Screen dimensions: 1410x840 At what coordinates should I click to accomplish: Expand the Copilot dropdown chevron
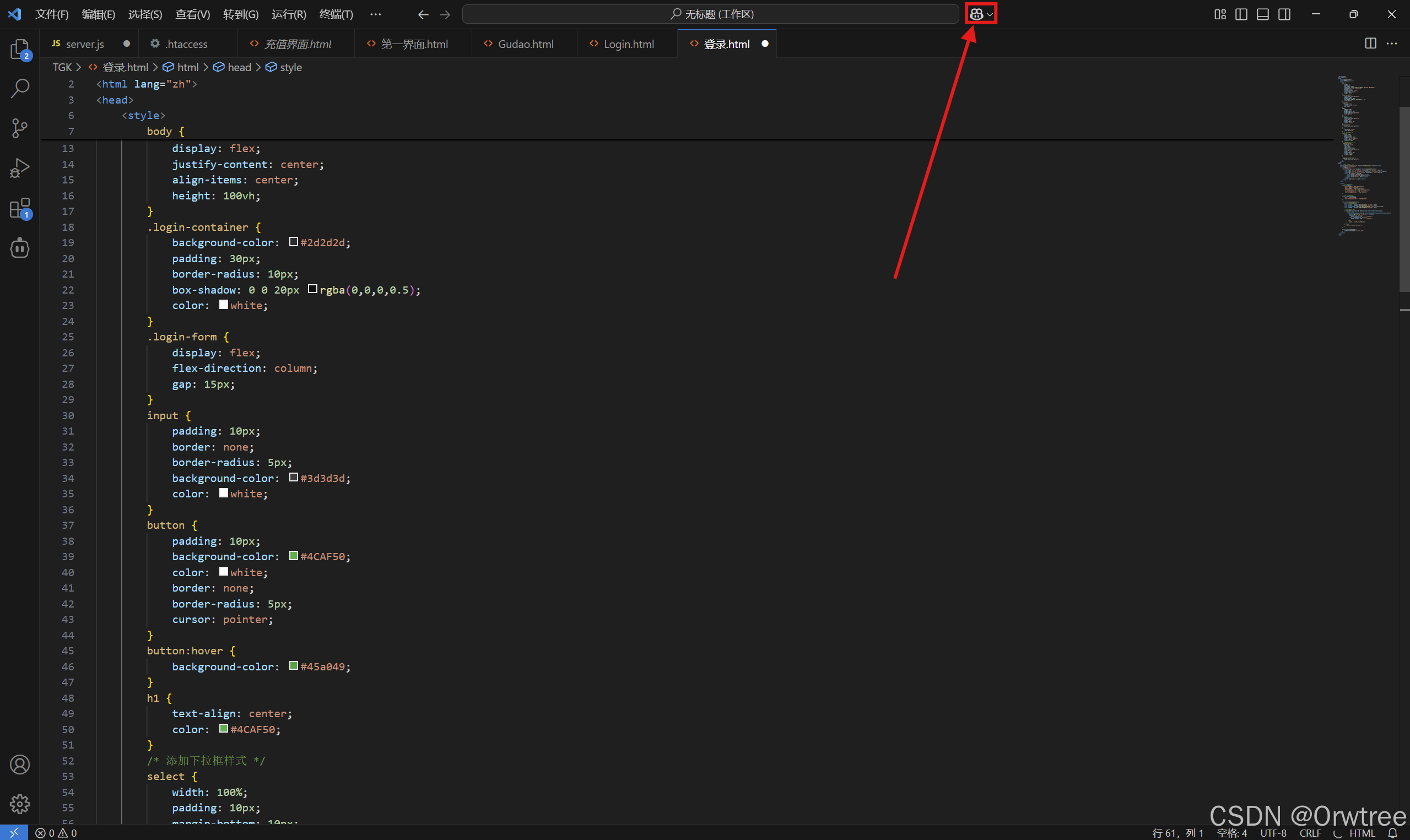coord(990,15)
